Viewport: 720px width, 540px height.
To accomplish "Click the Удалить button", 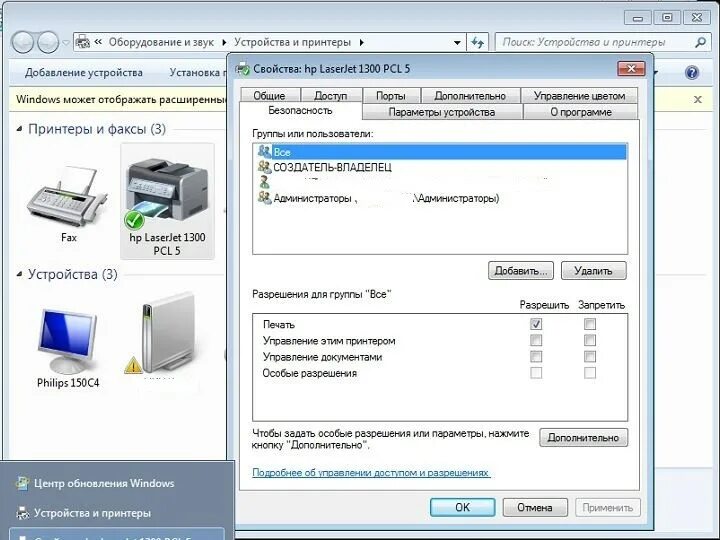I will (x=593, y=271).
